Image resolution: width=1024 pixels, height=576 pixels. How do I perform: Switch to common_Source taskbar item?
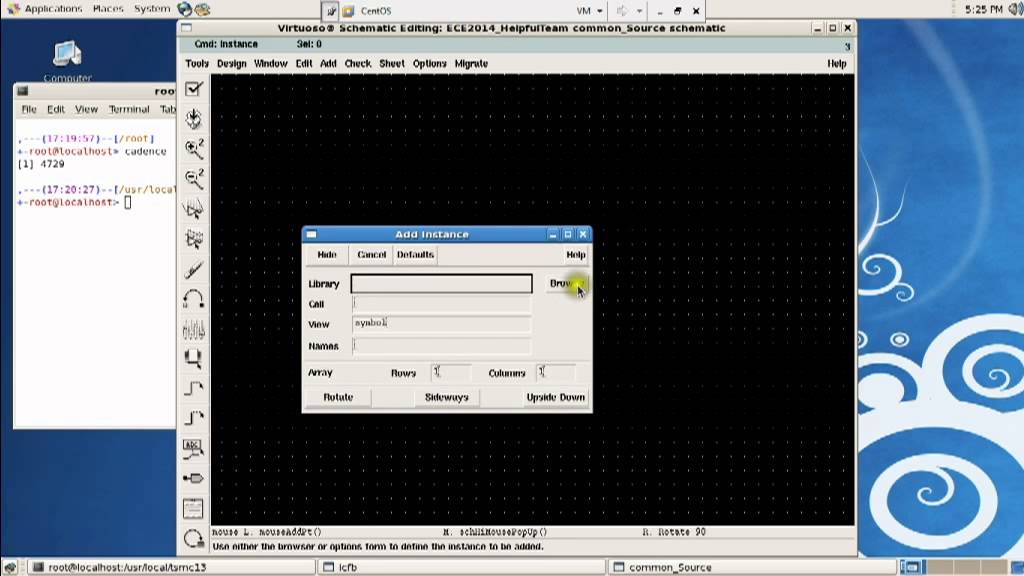pyautogui.click(x=752, y=567)
